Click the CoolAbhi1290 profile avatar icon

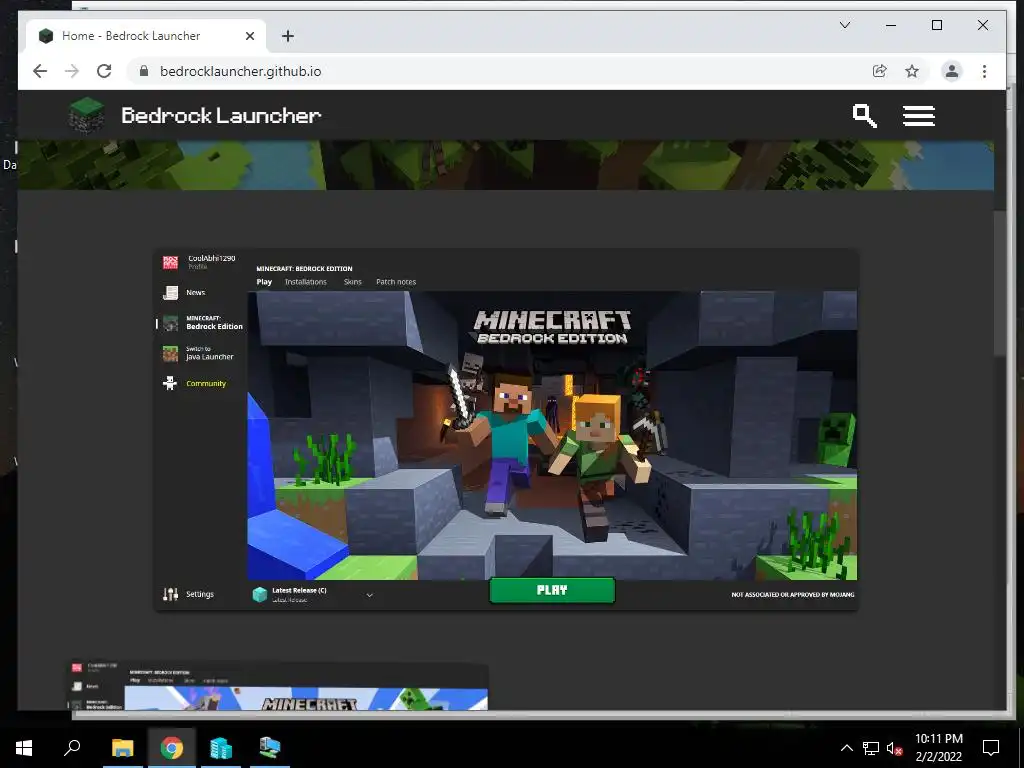170,262
